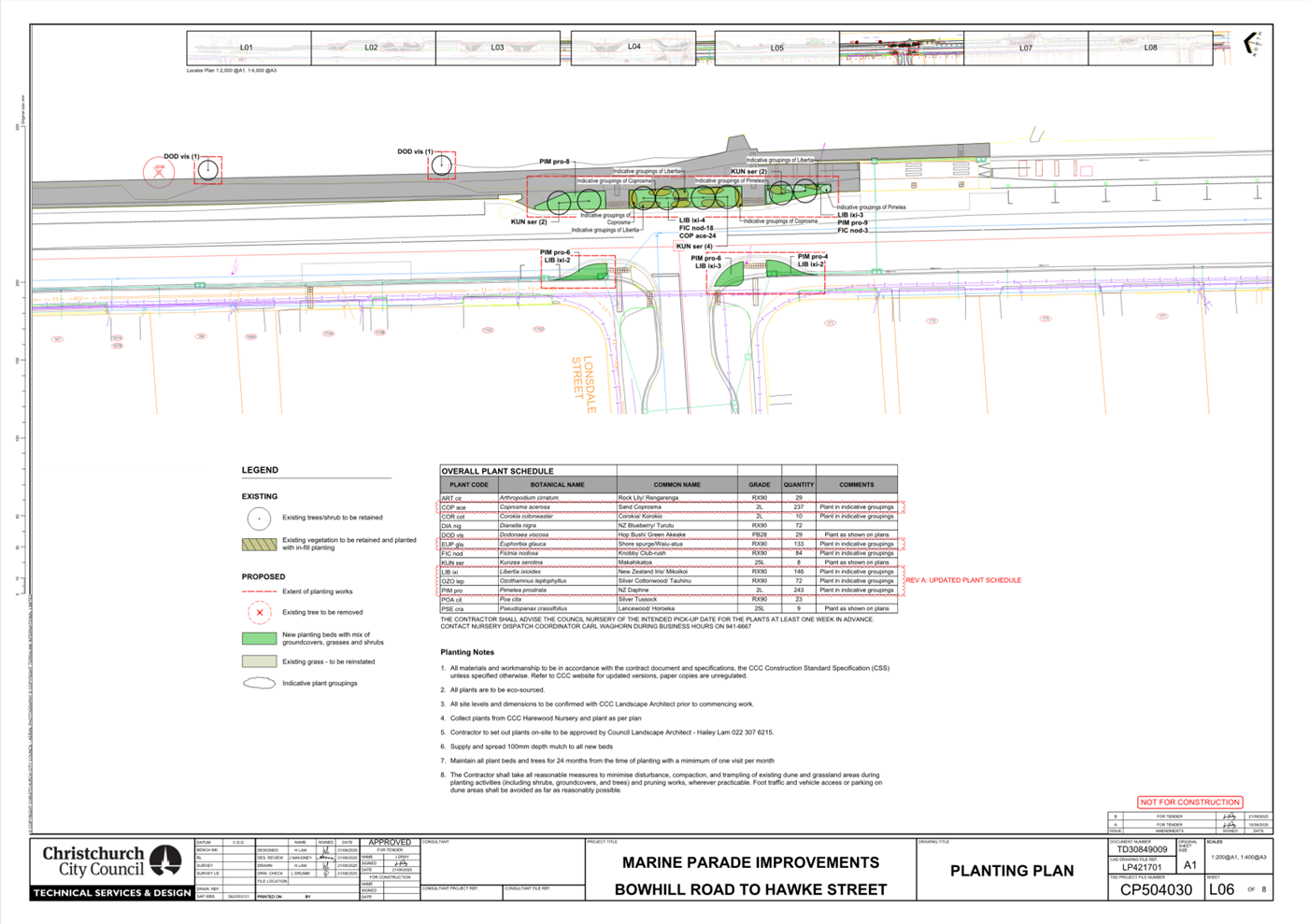The width and height of the screenshot is (1309, 924).
Task: Click the LONSDALE STREET label on plan
Action: tap(583, 384)
